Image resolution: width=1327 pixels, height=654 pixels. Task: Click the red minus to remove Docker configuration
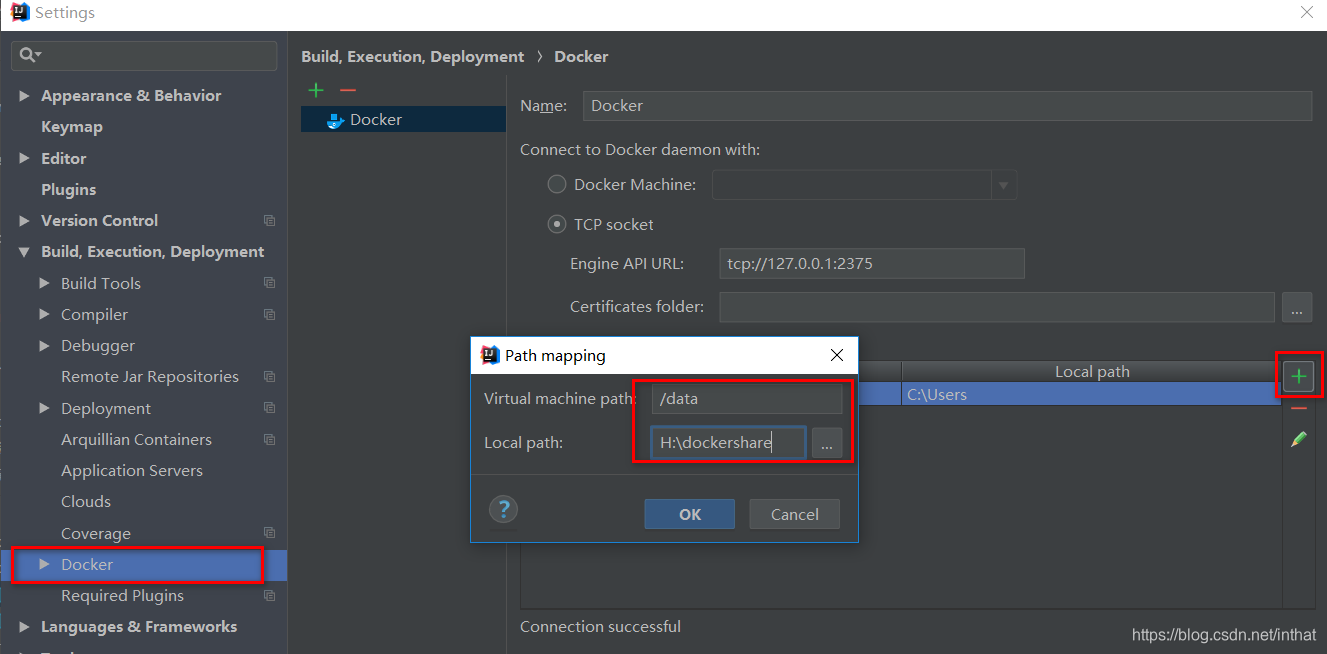tap(347, 90)
